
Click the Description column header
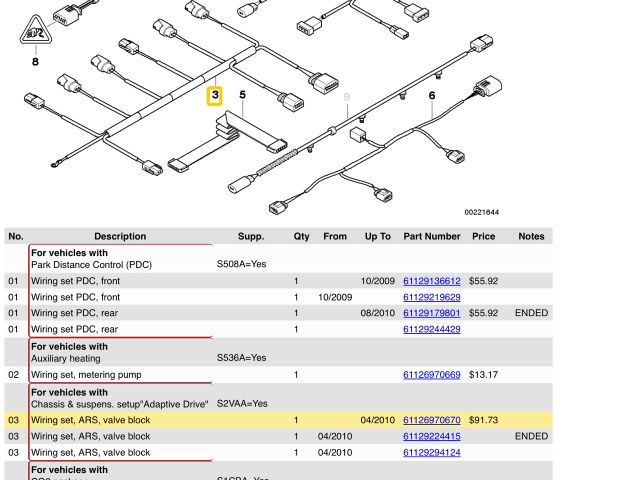click(120, 237)
